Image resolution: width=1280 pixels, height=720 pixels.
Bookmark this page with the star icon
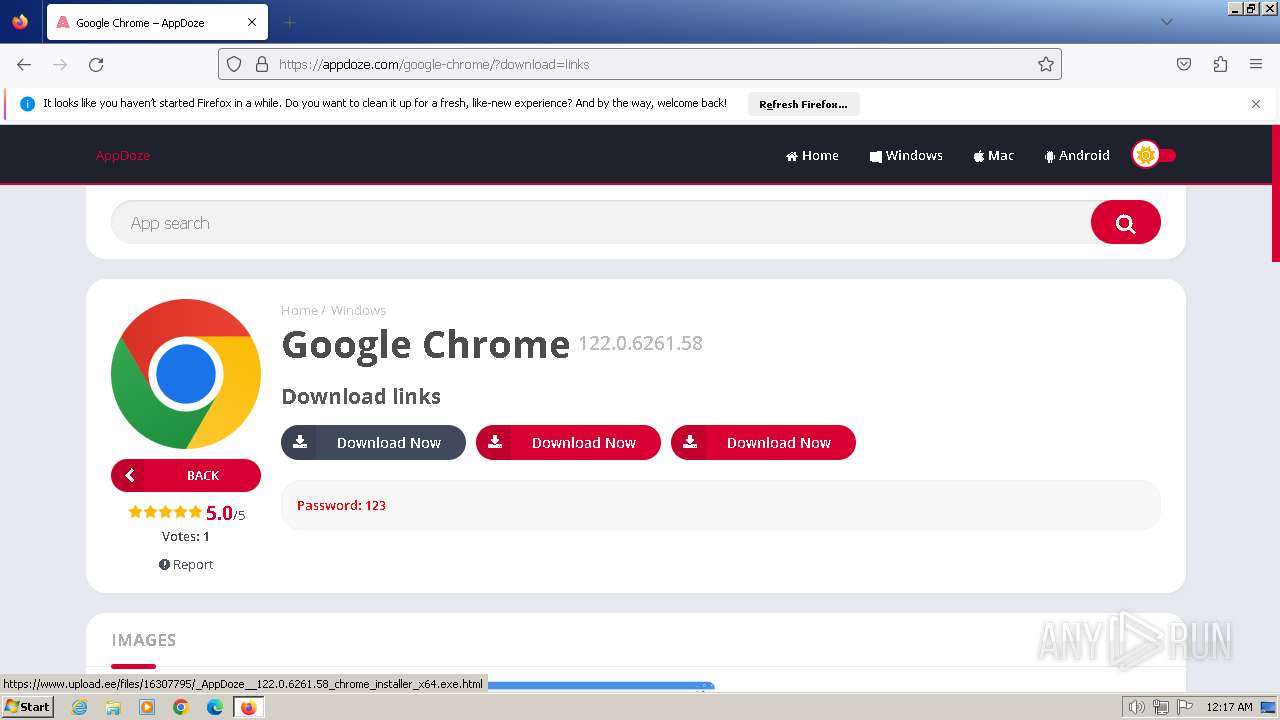click(x=1046, y=64)
